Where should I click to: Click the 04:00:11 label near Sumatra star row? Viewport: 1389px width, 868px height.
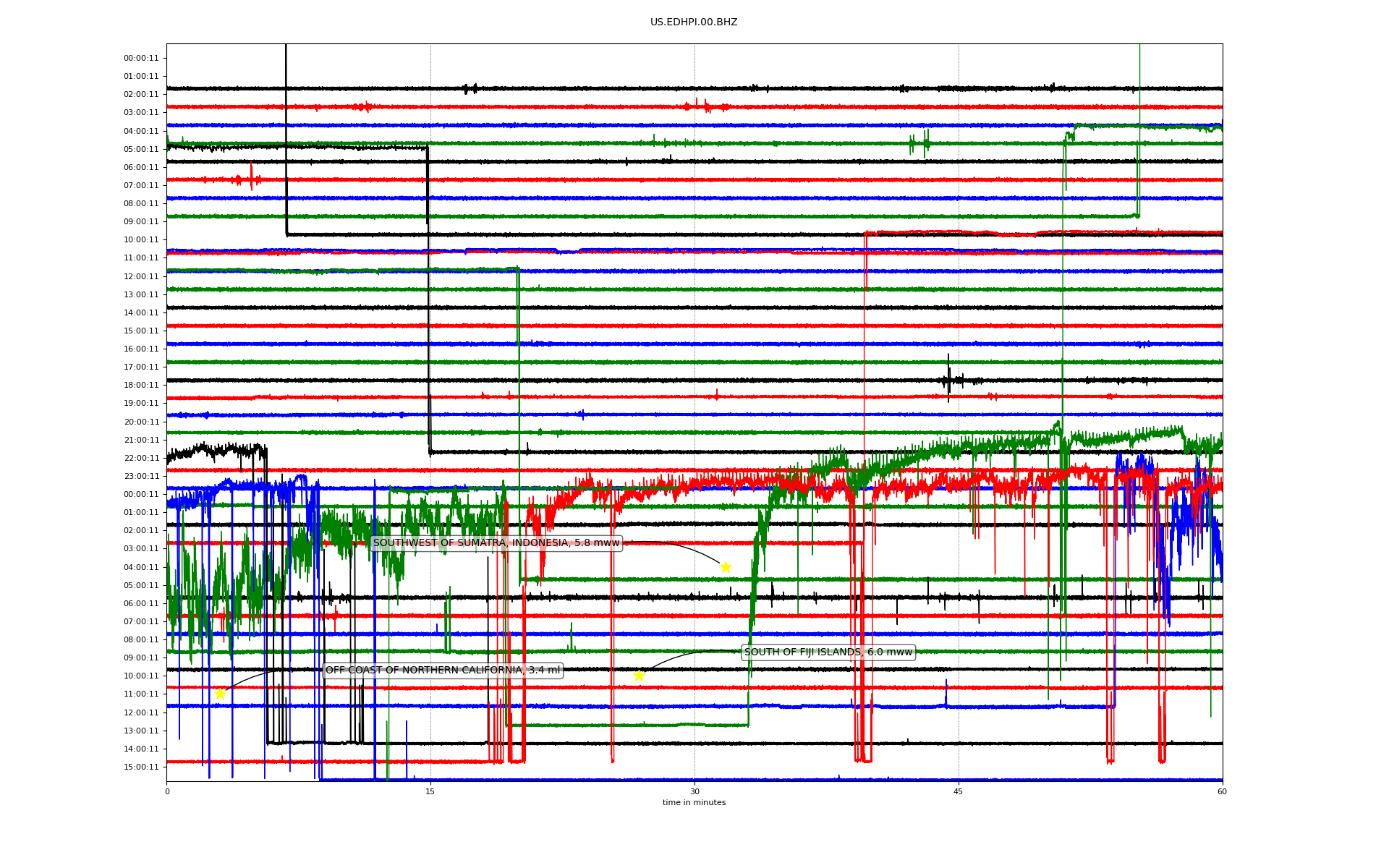point(141,567)
